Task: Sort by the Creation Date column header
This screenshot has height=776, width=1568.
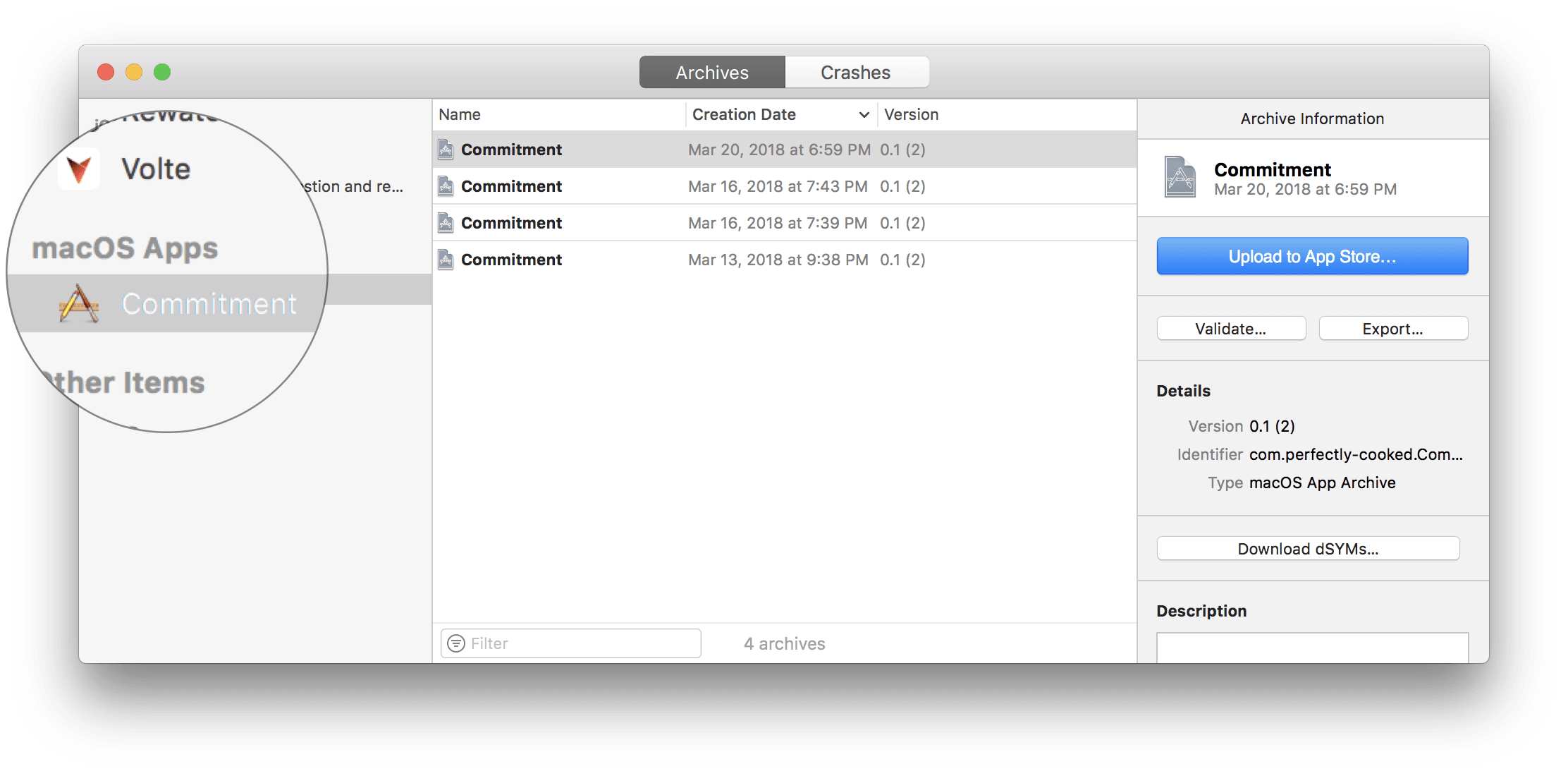Action: tap(780, 114)
